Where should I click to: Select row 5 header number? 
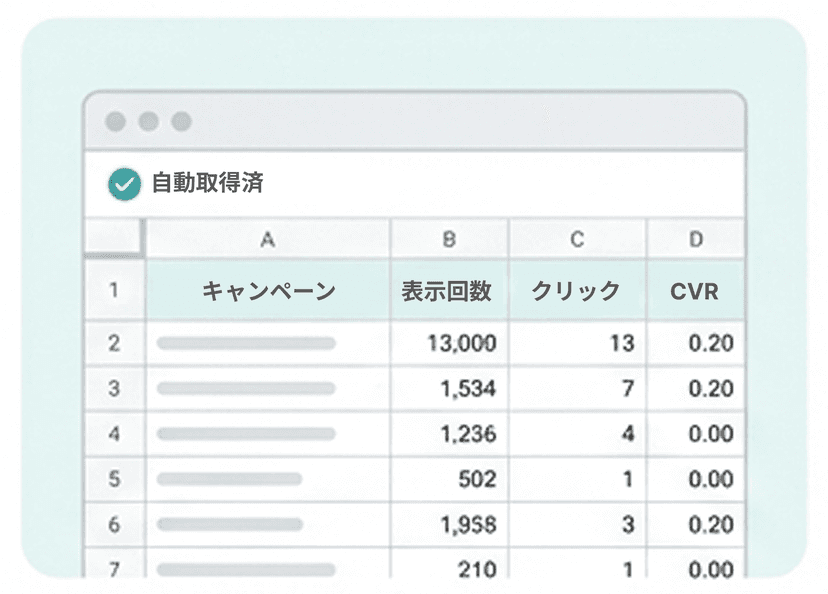click(114, 479)
